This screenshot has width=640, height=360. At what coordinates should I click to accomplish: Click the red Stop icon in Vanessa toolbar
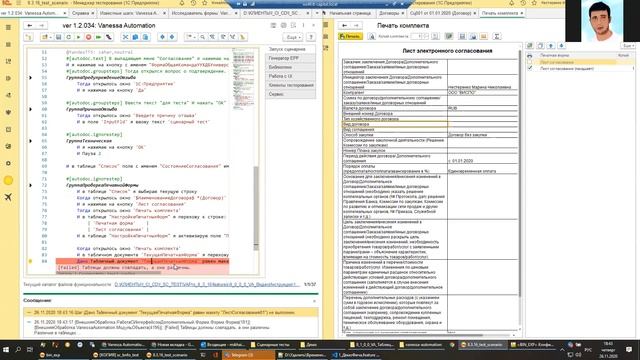(89, 37)
